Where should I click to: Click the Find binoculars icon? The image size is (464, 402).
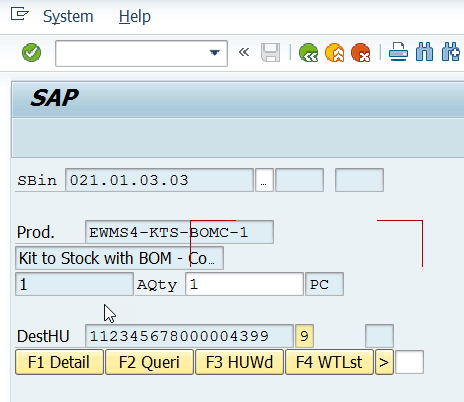pyautogui.click(x=424, y=52)
